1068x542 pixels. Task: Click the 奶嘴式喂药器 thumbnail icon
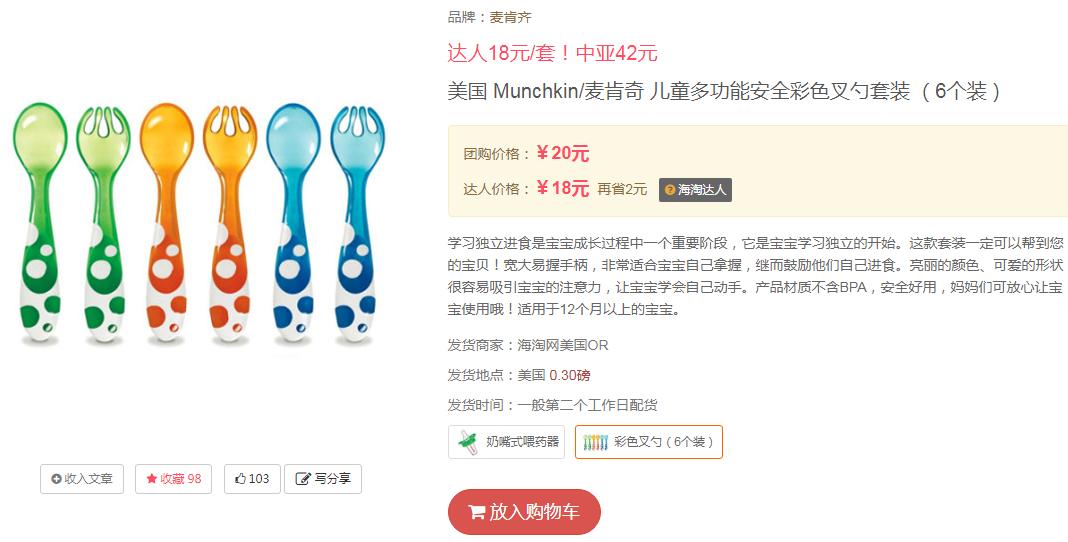click(468, 441)
